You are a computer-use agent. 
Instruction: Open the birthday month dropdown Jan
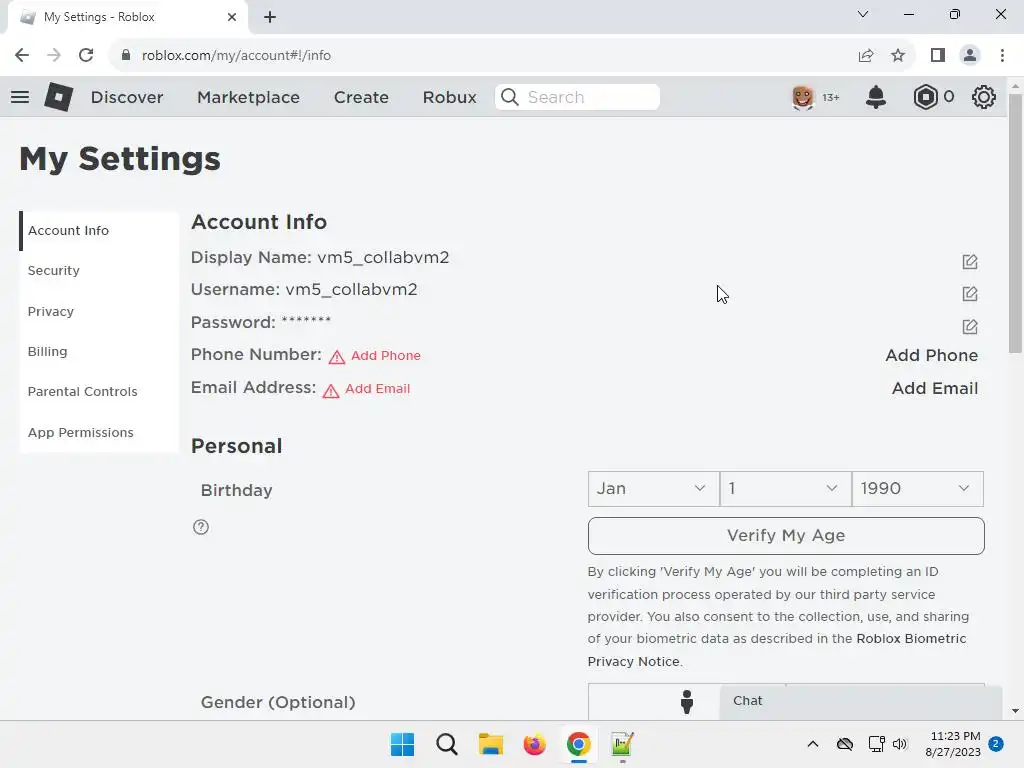[x=653, y=488]
